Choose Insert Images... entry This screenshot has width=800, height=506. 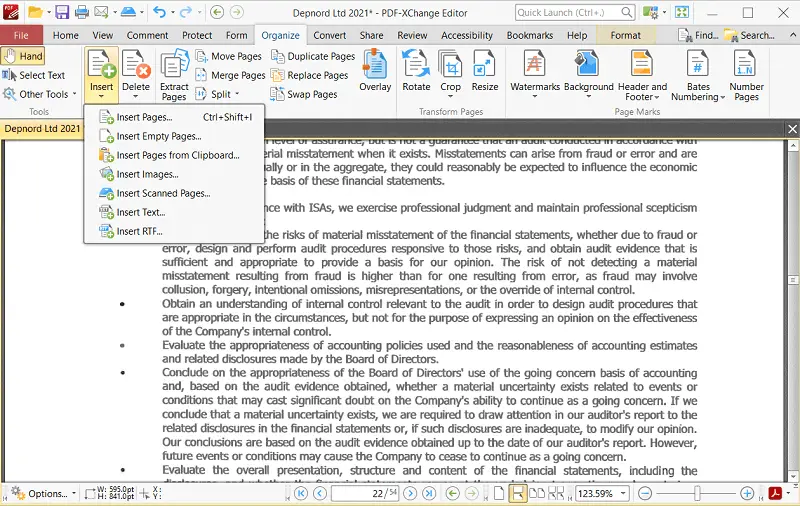coord(175,174)
